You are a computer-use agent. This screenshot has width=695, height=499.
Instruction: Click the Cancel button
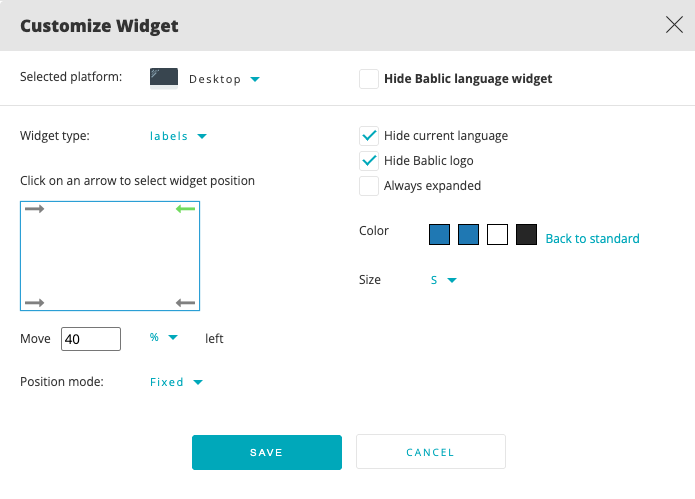(x=430, y=452)
